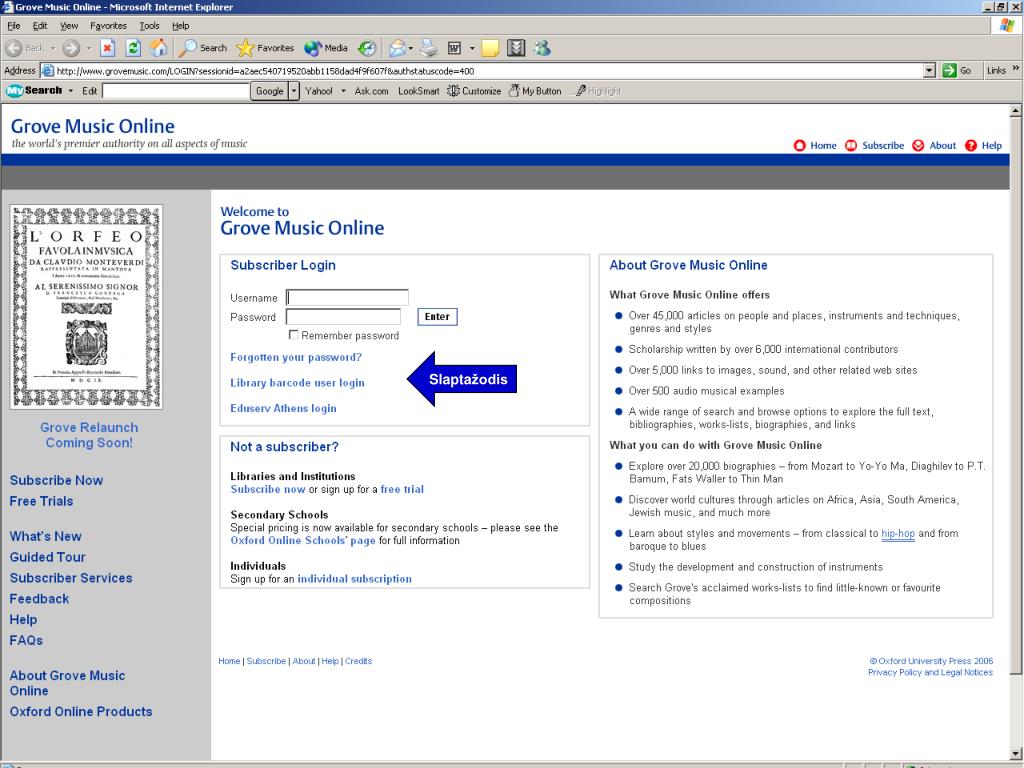Open the Favorites pane with the star icon

[265, 48]
